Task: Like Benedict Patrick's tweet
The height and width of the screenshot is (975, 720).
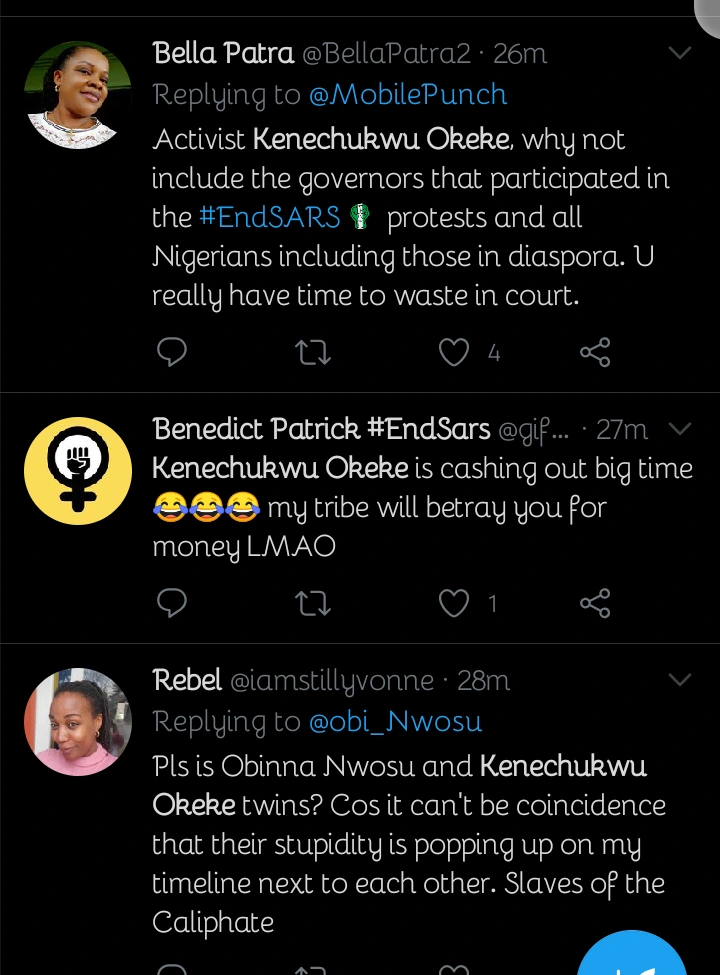Action: click(x=454, y=602)
